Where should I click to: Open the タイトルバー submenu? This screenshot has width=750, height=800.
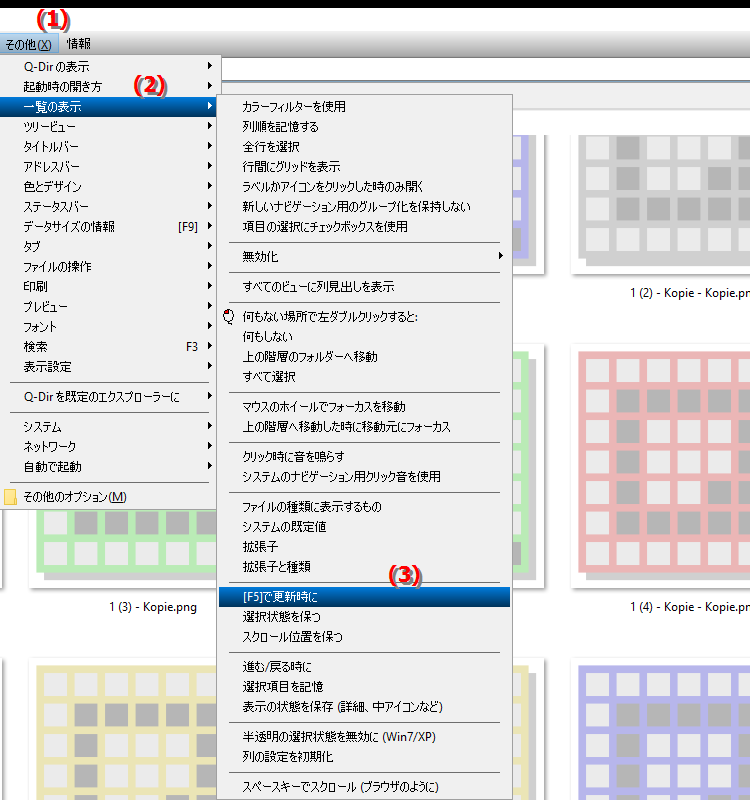click(110, 146)
